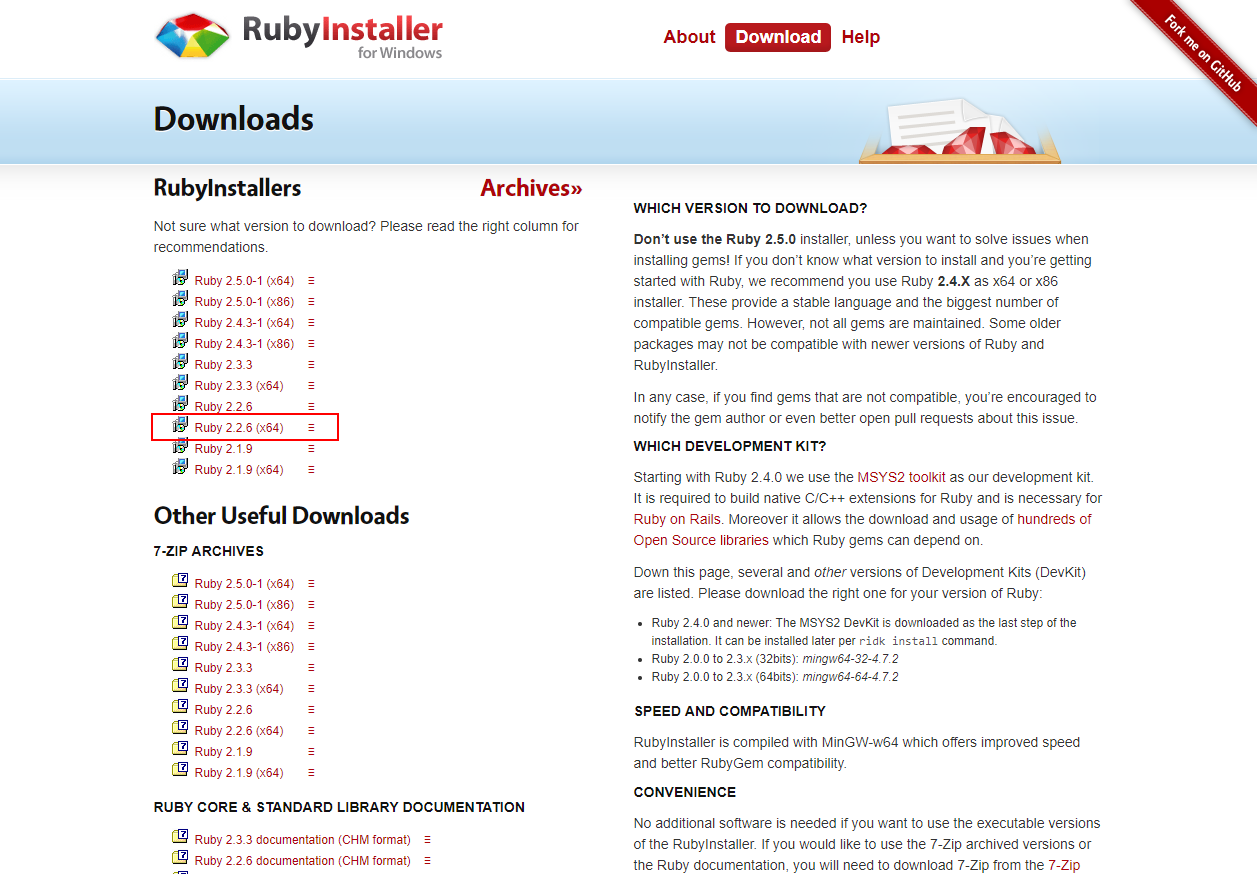Follow the MSYS2 toolkit link

(901, 477)
